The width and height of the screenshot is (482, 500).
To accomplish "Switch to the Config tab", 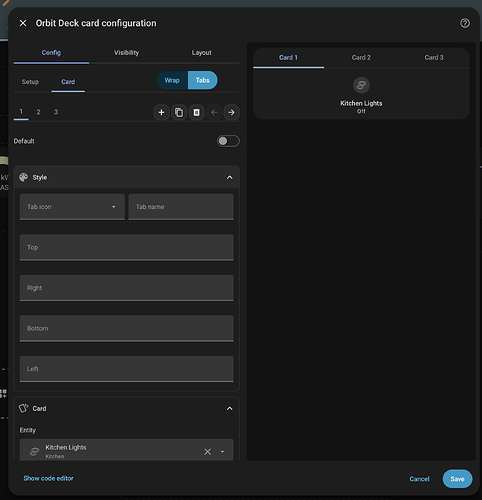I will coord(51,53).
